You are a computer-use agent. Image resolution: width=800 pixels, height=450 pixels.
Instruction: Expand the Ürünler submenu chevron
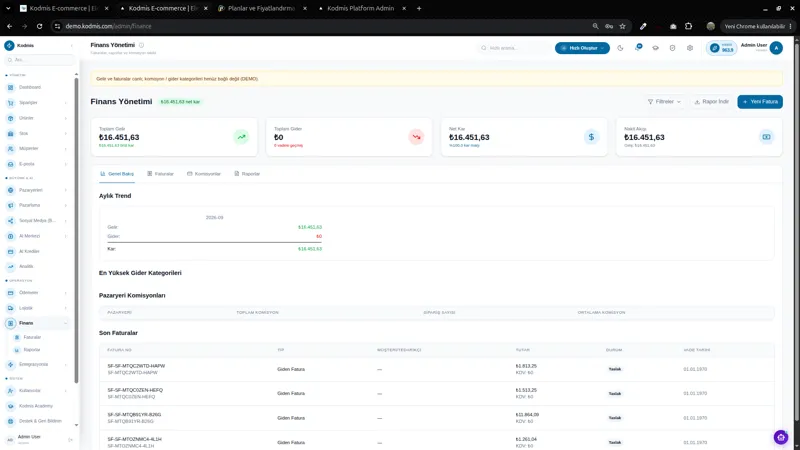click(65, 118)
